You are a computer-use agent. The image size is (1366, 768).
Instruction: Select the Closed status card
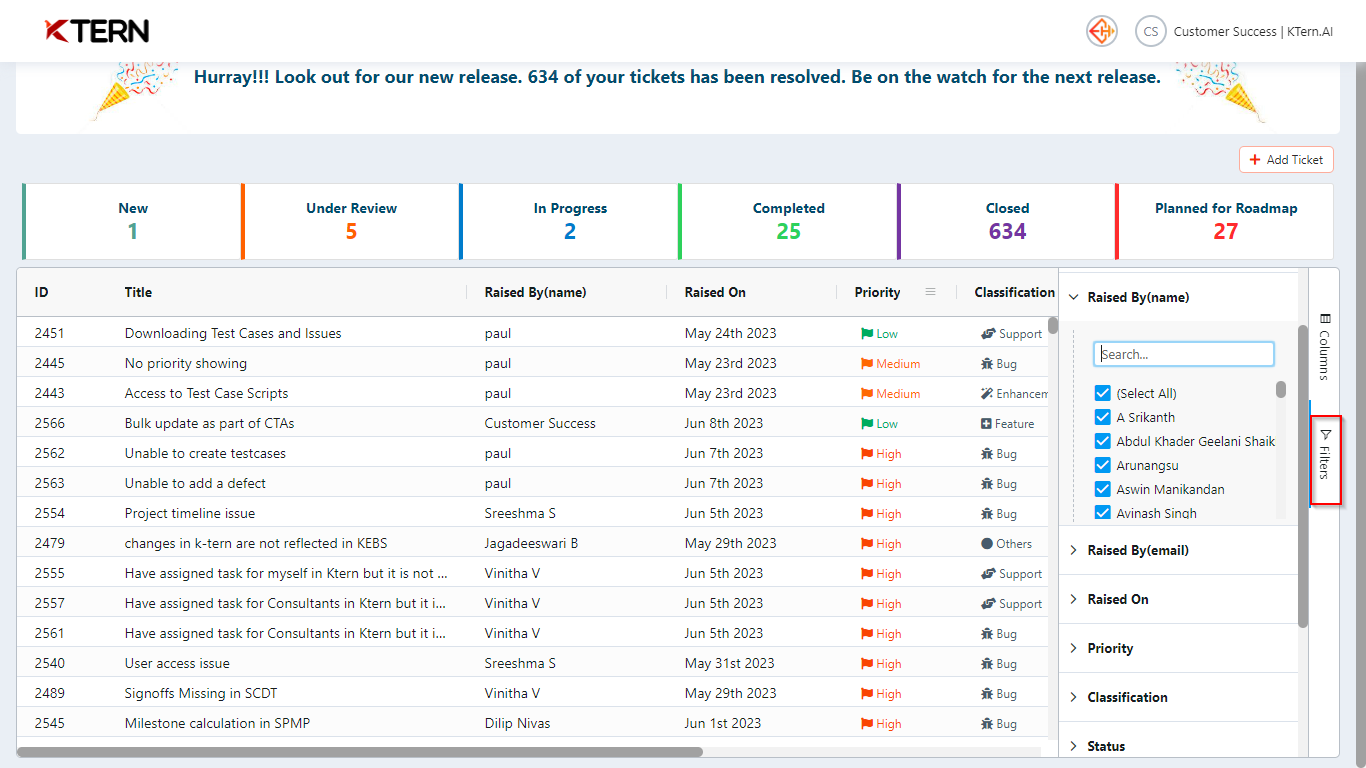[x=1007, y=221]
